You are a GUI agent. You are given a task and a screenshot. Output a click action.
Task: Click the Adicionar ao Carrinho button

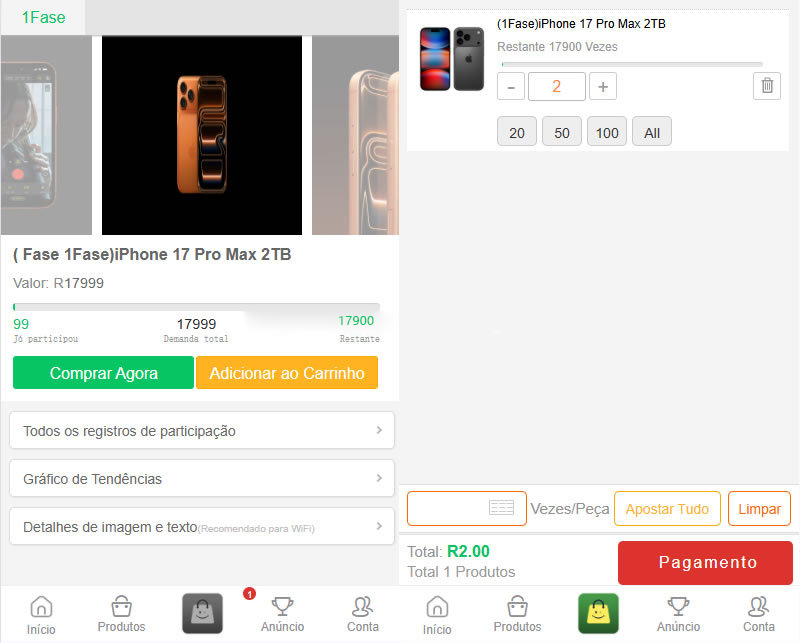[x=287, y=373]
